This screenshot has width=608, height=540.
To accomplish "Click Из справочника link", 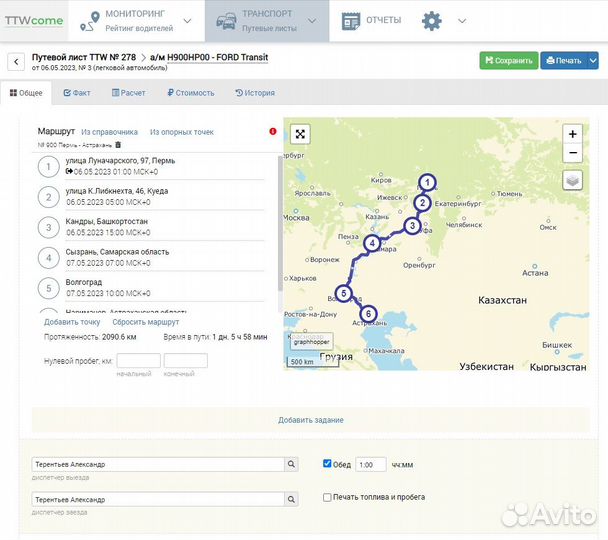I will (109, 132).
